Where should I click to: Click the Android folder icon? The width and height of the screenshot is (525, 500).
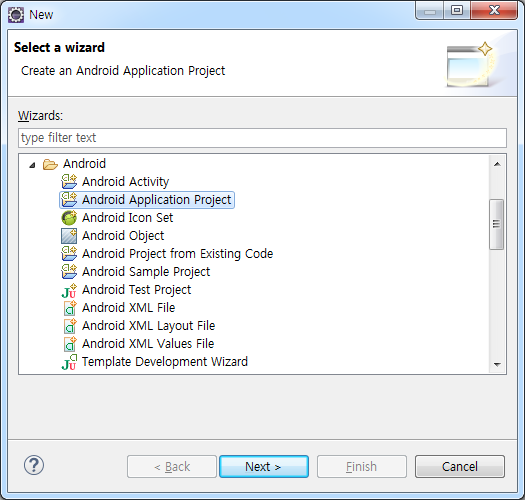point(50,164)
